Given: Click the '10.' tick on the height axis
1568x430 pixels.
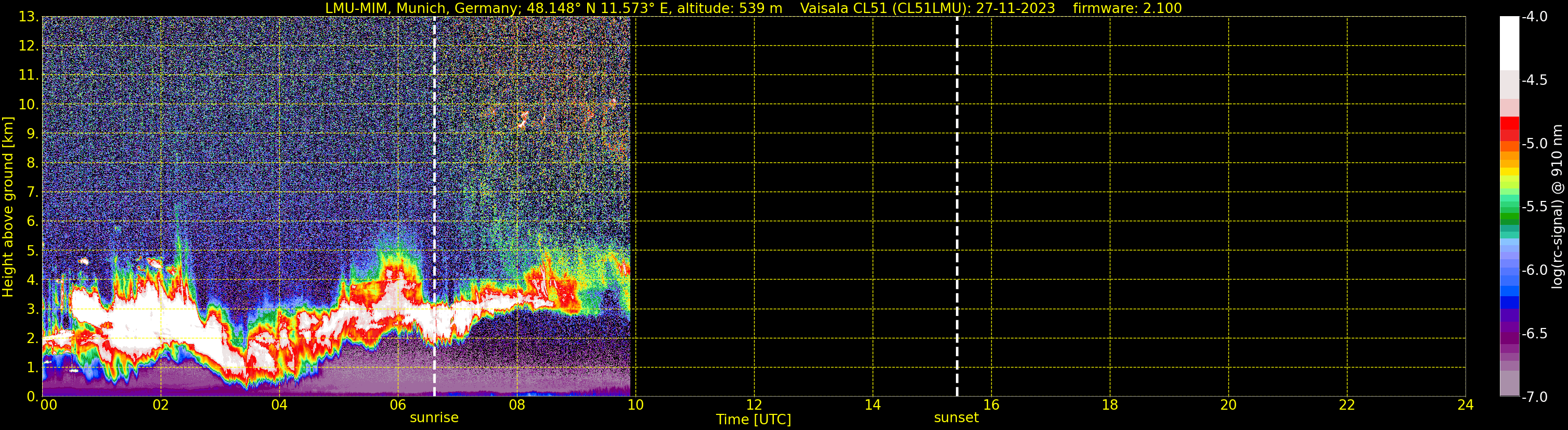Looking at the screenshot, I should pos(28,105).
